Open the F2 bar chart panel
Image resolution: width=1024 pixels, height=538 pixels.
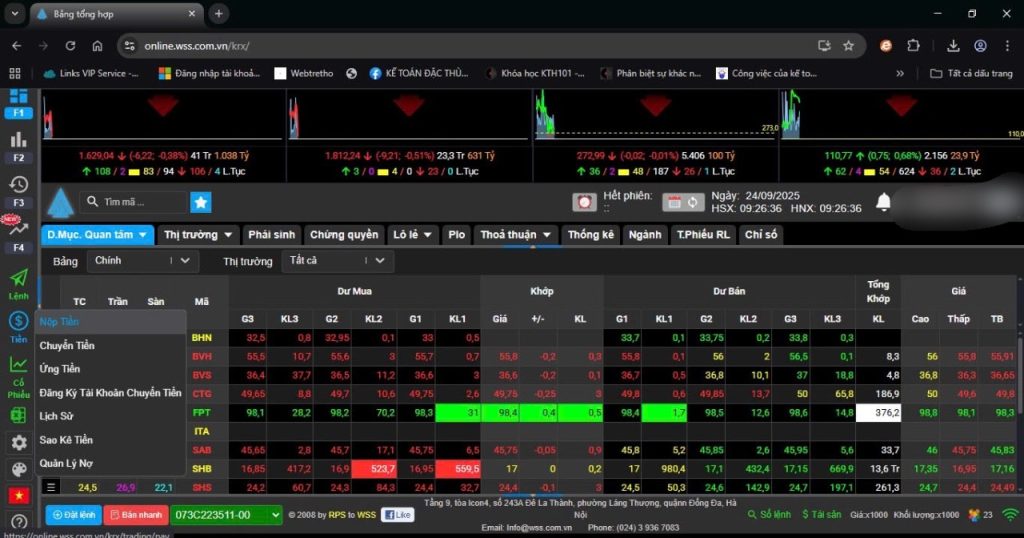click(18, 140)
